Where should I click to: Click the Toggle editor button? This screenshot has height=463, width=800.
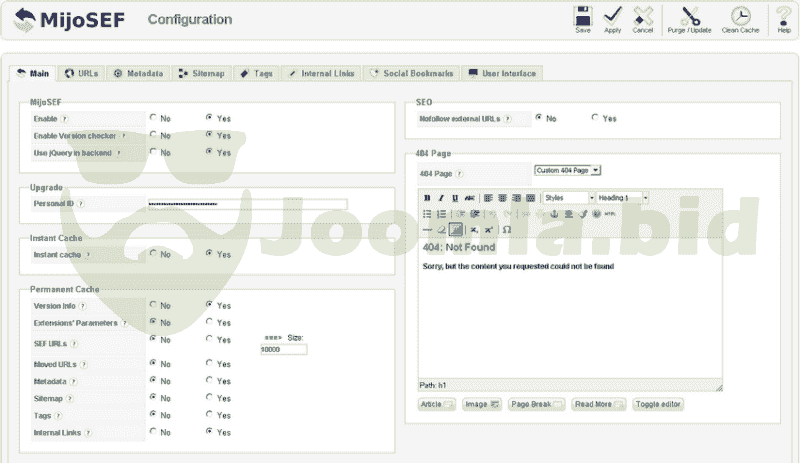[x=658, y=404]
